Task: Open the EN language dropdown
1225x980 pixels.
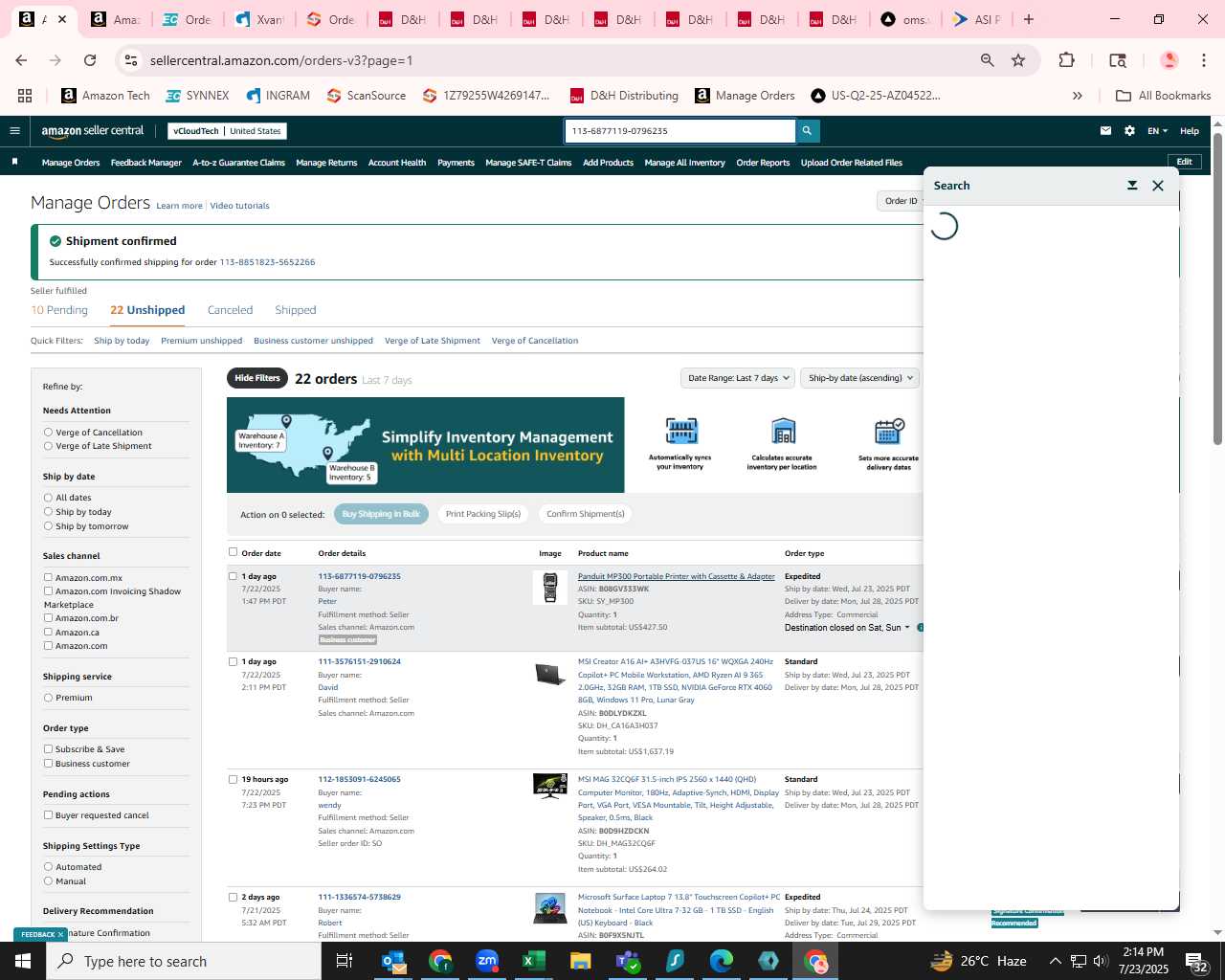Action: (1158, 131)
